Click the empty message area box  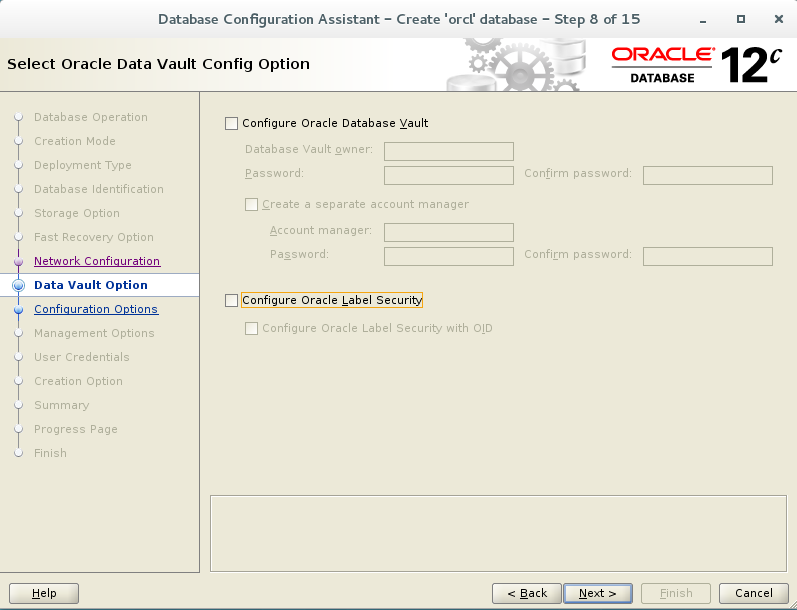[x=498, y=533]
